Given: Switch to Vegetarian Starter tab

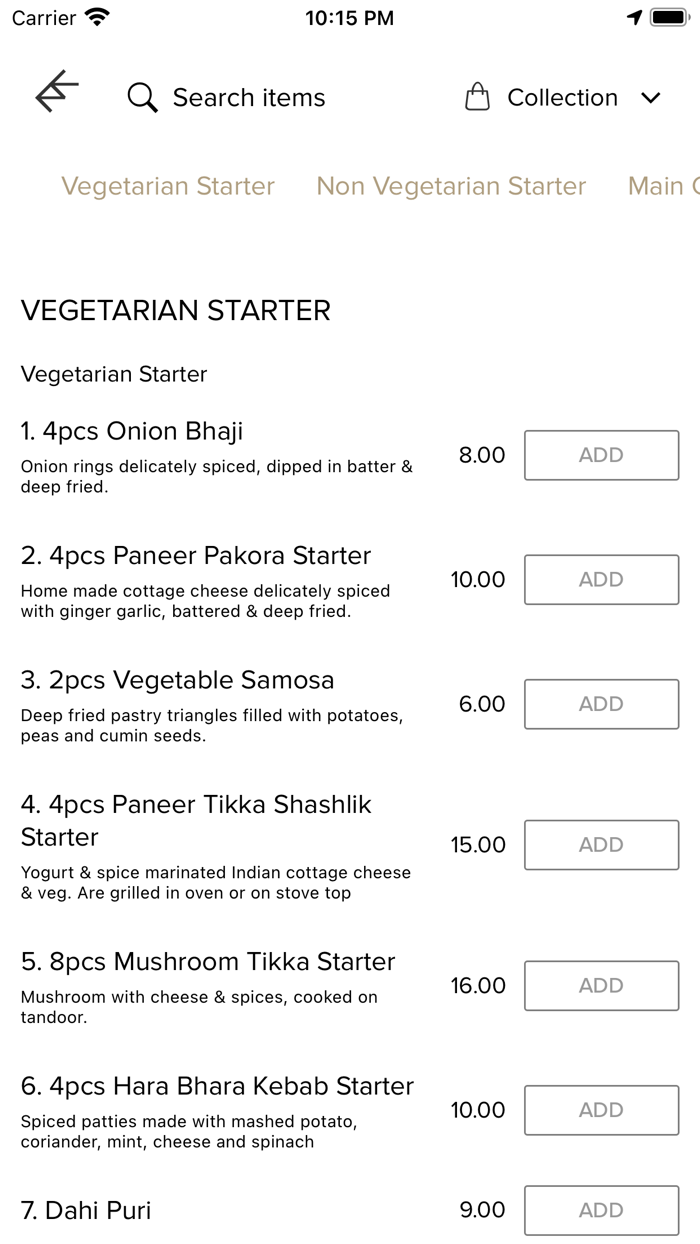Looking at the screenshot, I should click(168, 186).
